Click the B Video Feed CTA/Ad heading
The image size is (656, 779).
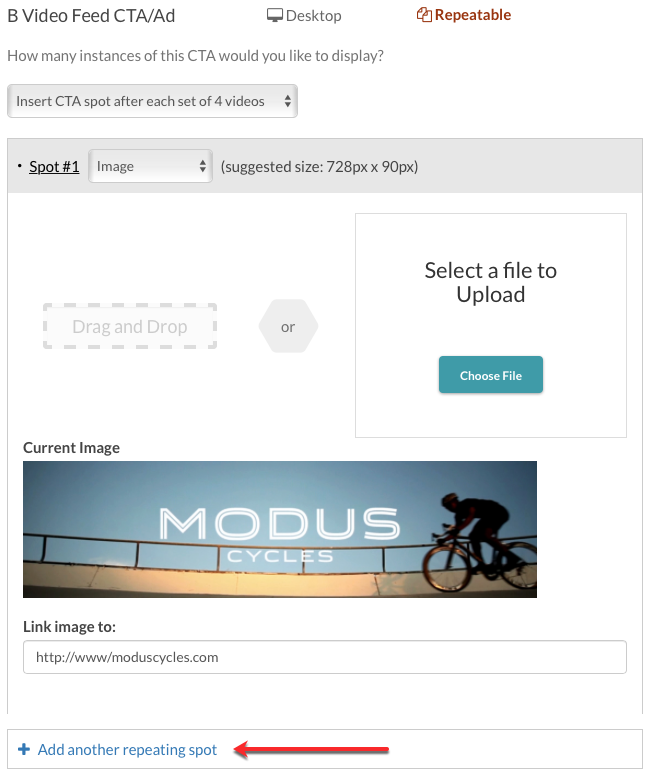click(91, 16)
